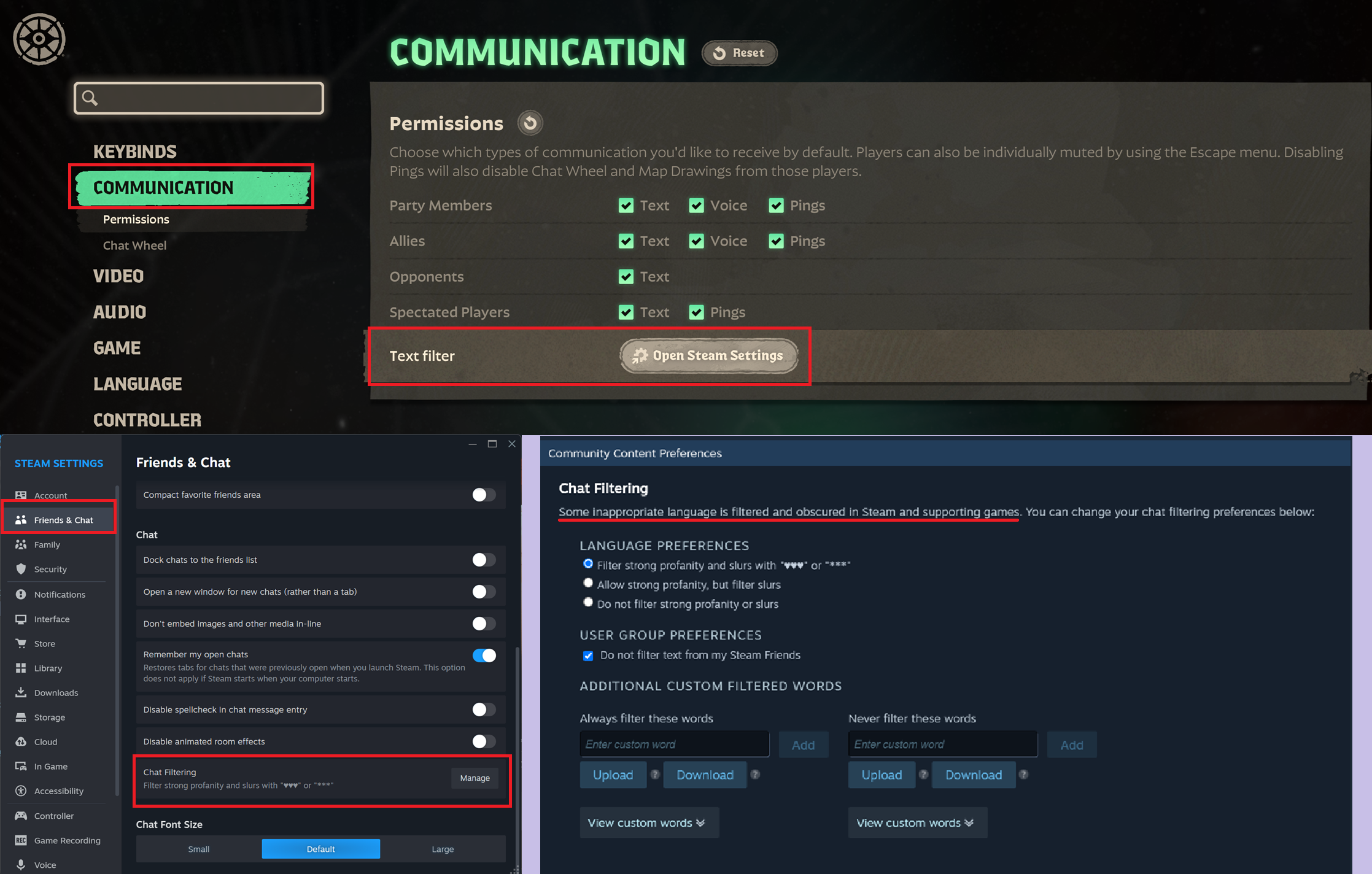Maximize the Steam Settings window
The height and width of the screenshot is (874, 1372).
(492, 444)
